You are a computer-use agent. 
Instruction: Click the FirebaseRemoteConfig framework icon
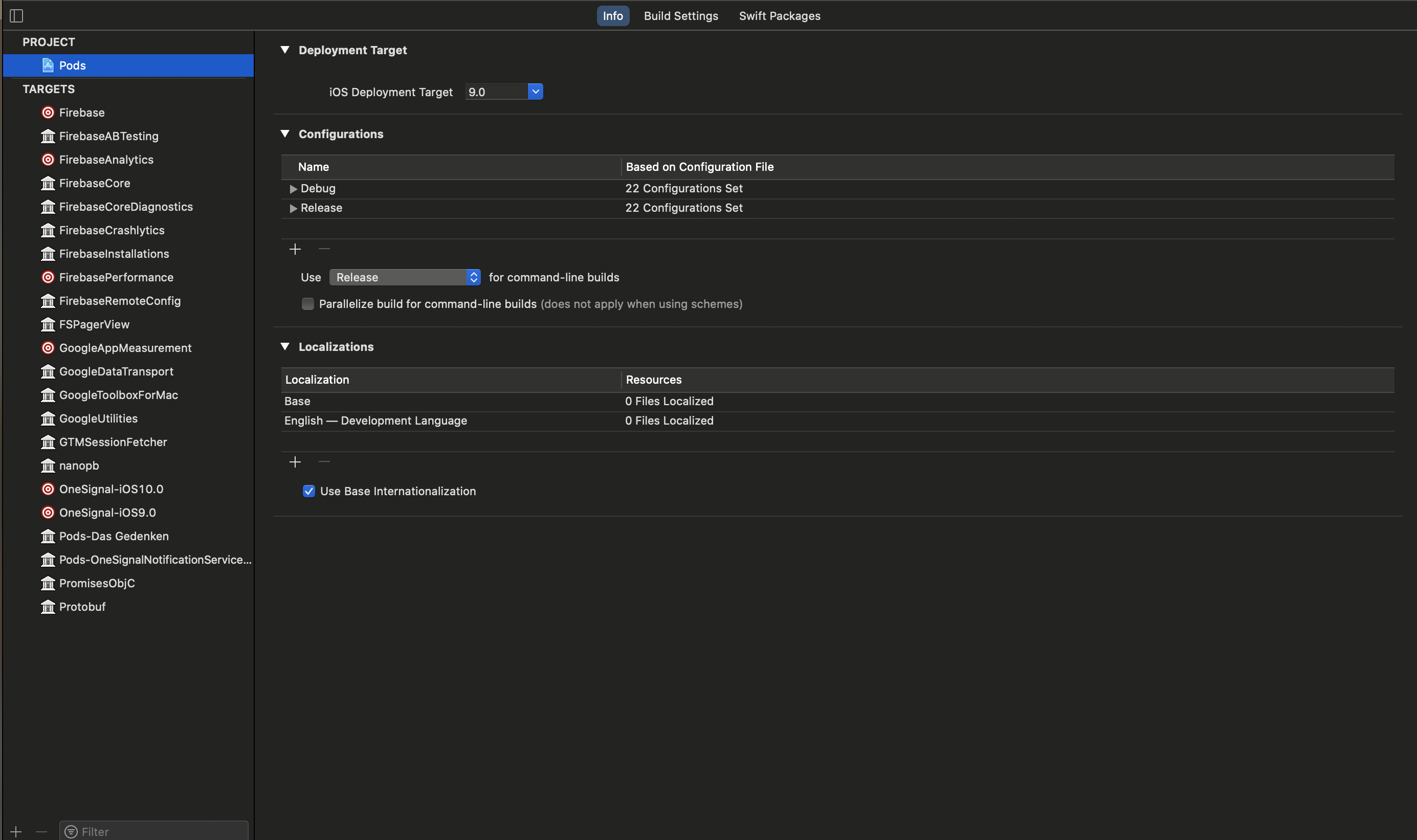point(48,301)
